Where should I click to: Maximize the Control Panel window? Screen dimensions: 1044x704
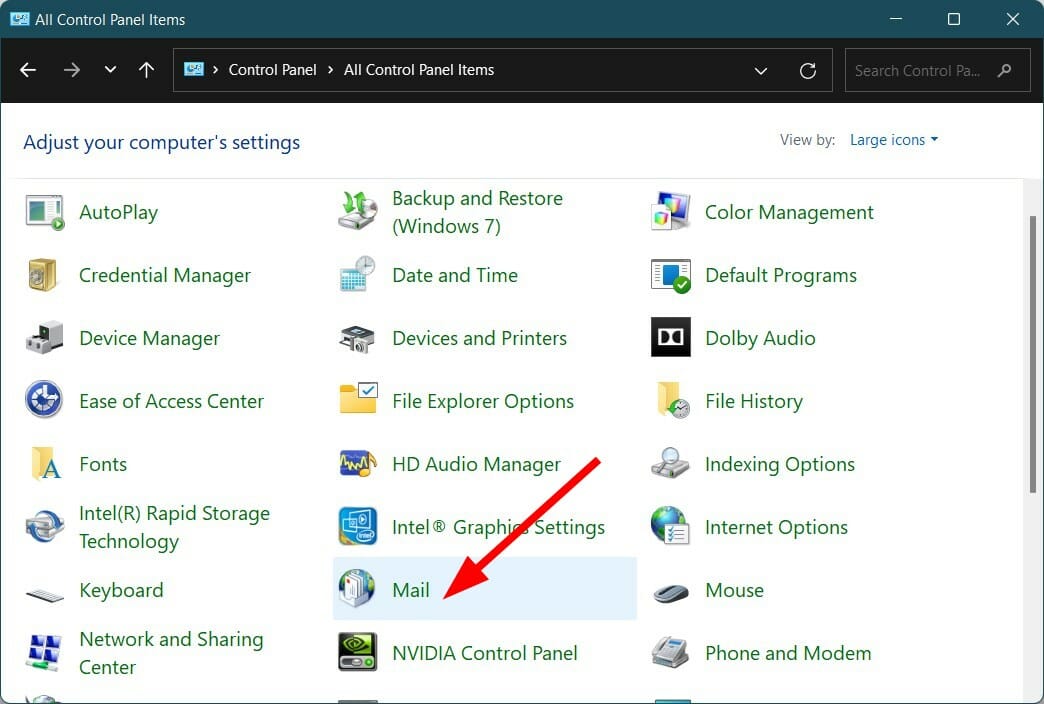pos(953,19)
